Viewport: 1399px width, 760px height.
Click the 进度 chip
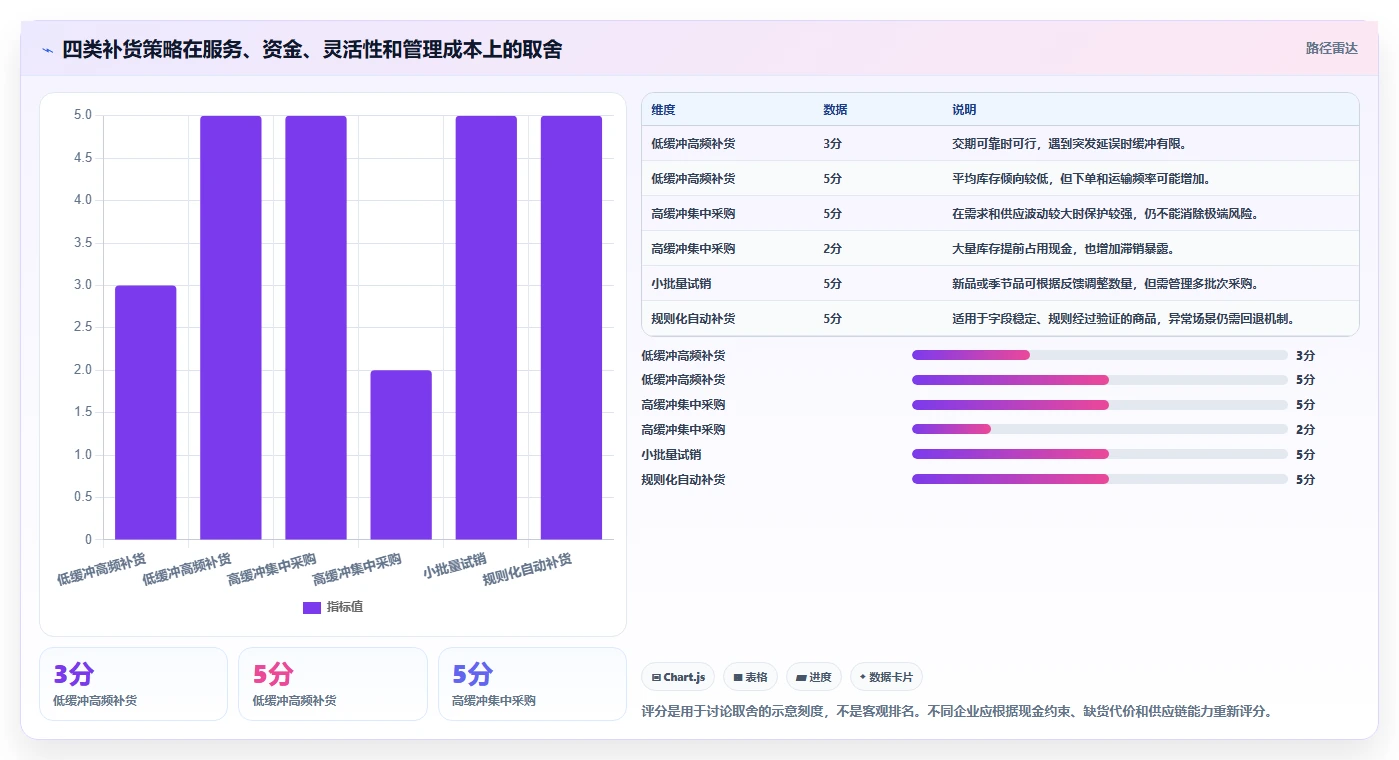point(814,677)
